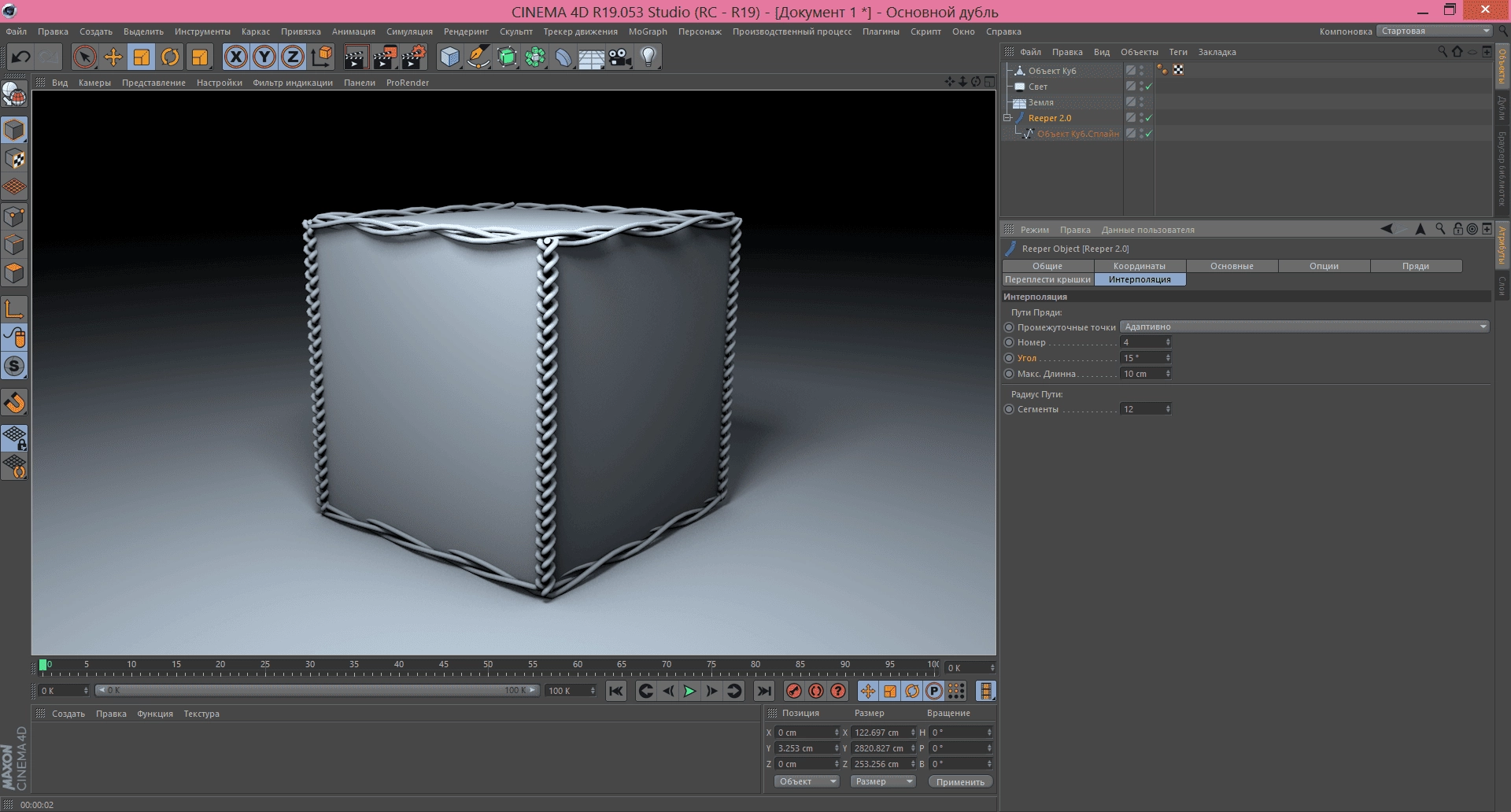This screenshot has width=1511, height=812.
Task: Select Объект Куб.Сплайн child item
Action: 1078,134
